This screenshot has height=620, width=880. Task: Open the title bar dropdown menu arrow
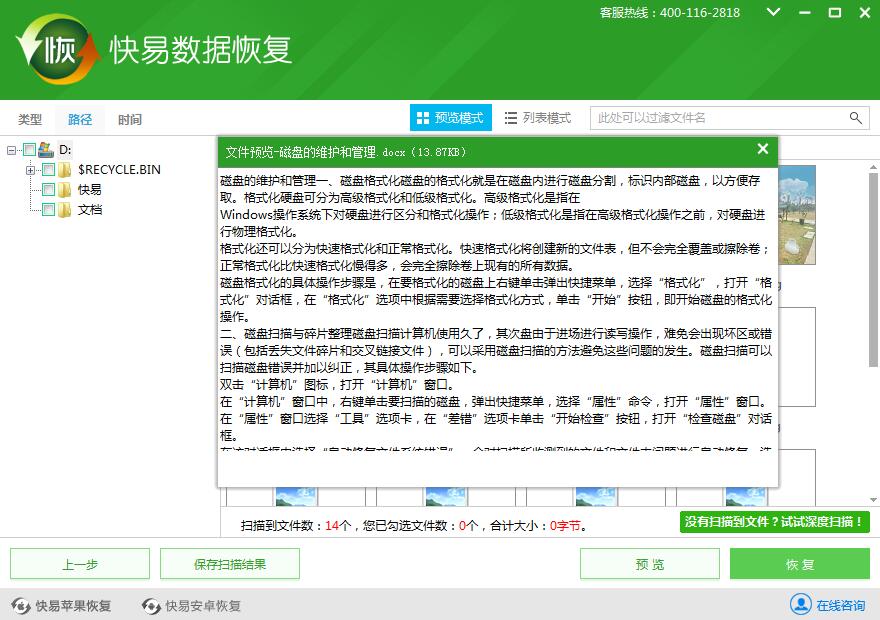click(773, 12)
